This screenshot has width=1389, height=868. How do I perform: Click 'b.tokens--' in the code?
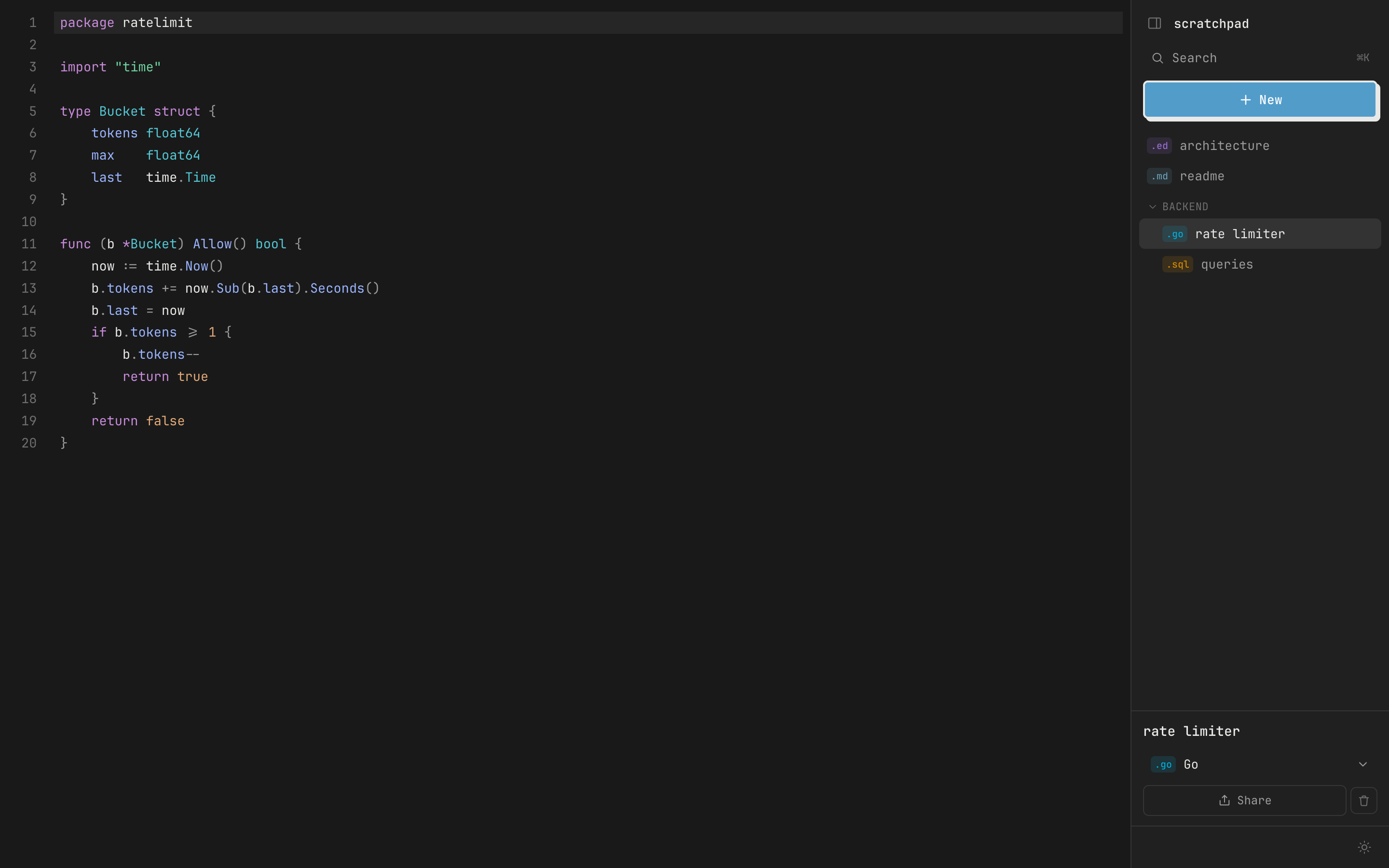tap(161, 354)
